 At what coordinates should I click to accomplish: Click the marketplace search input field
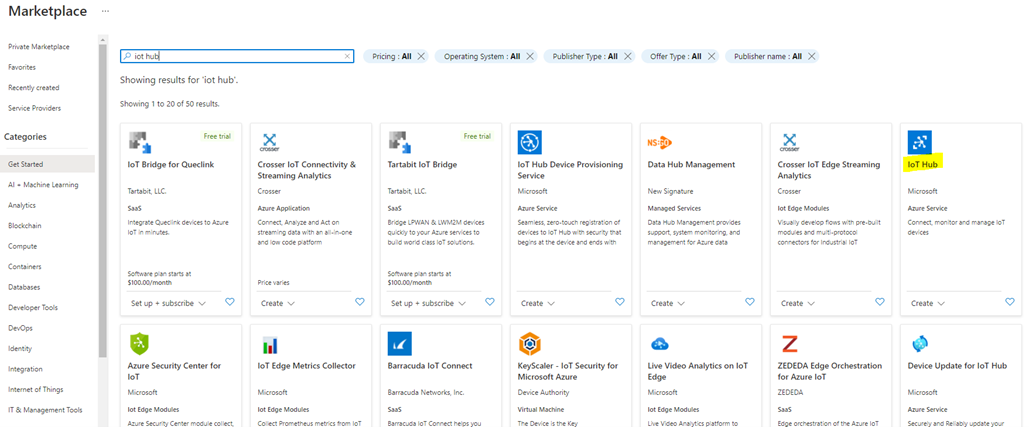[237, 56]
